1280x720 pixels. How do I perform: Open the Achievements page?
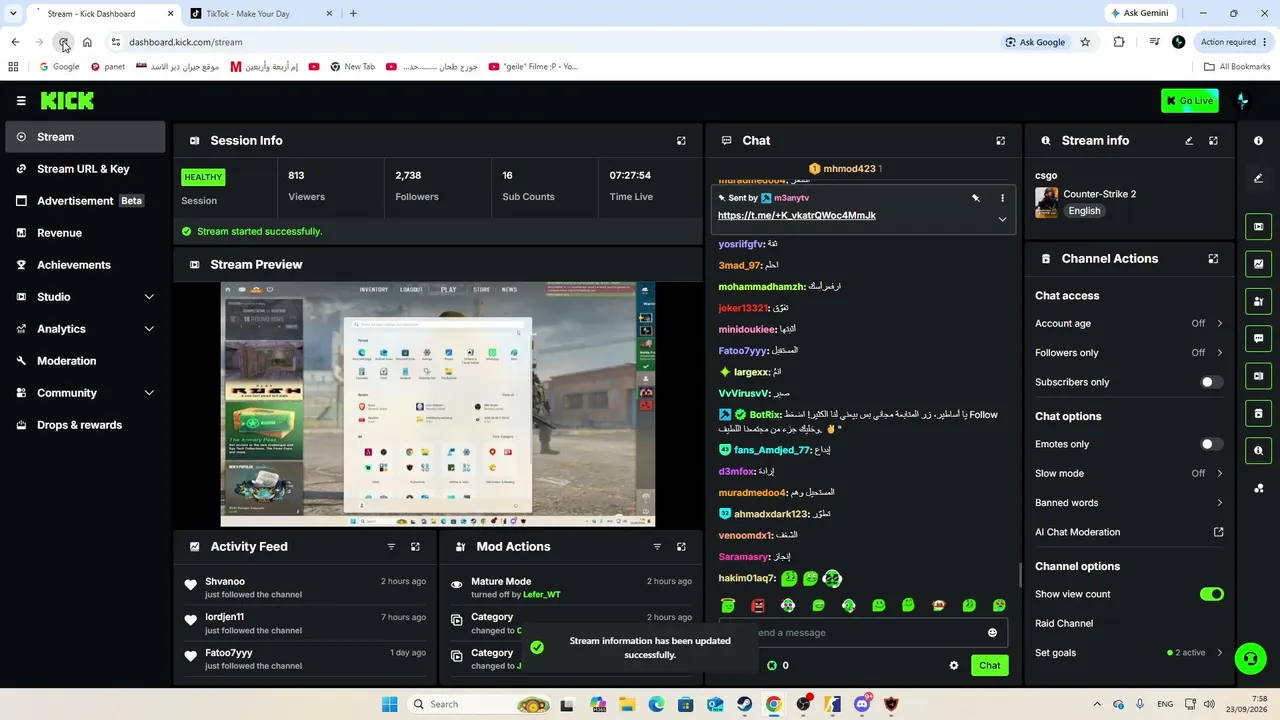click(85, 265)
